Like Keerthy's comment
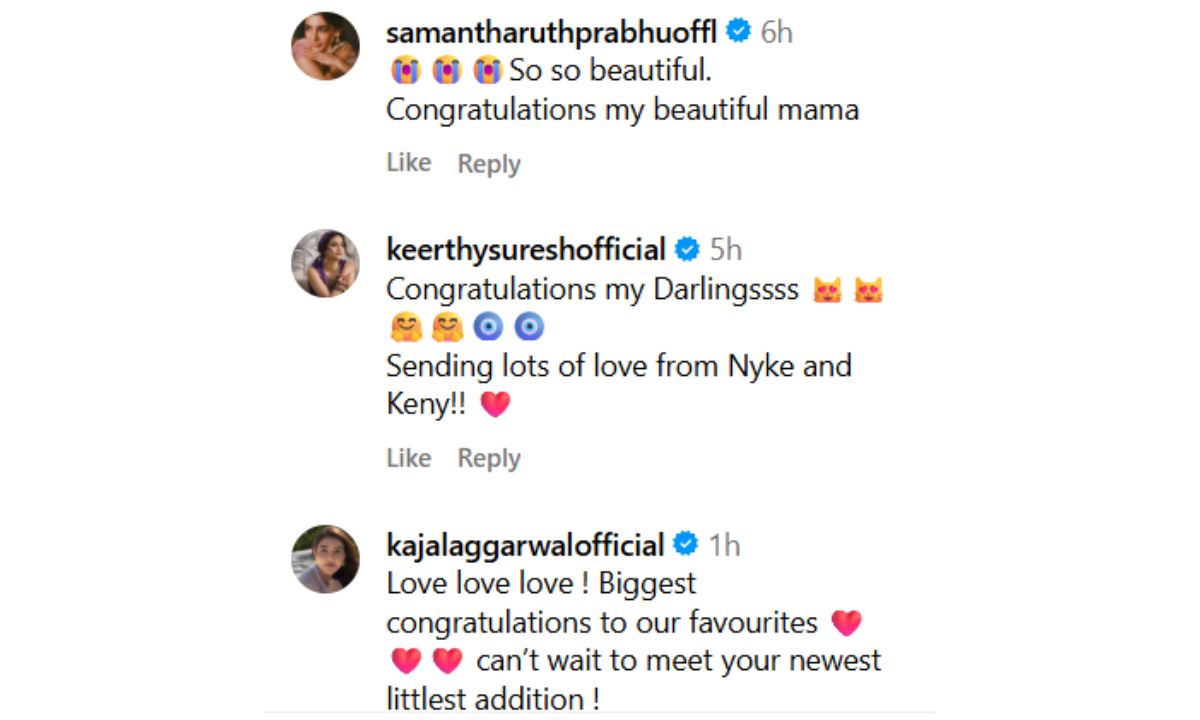The image size is (1200, 720). [408, 457]
